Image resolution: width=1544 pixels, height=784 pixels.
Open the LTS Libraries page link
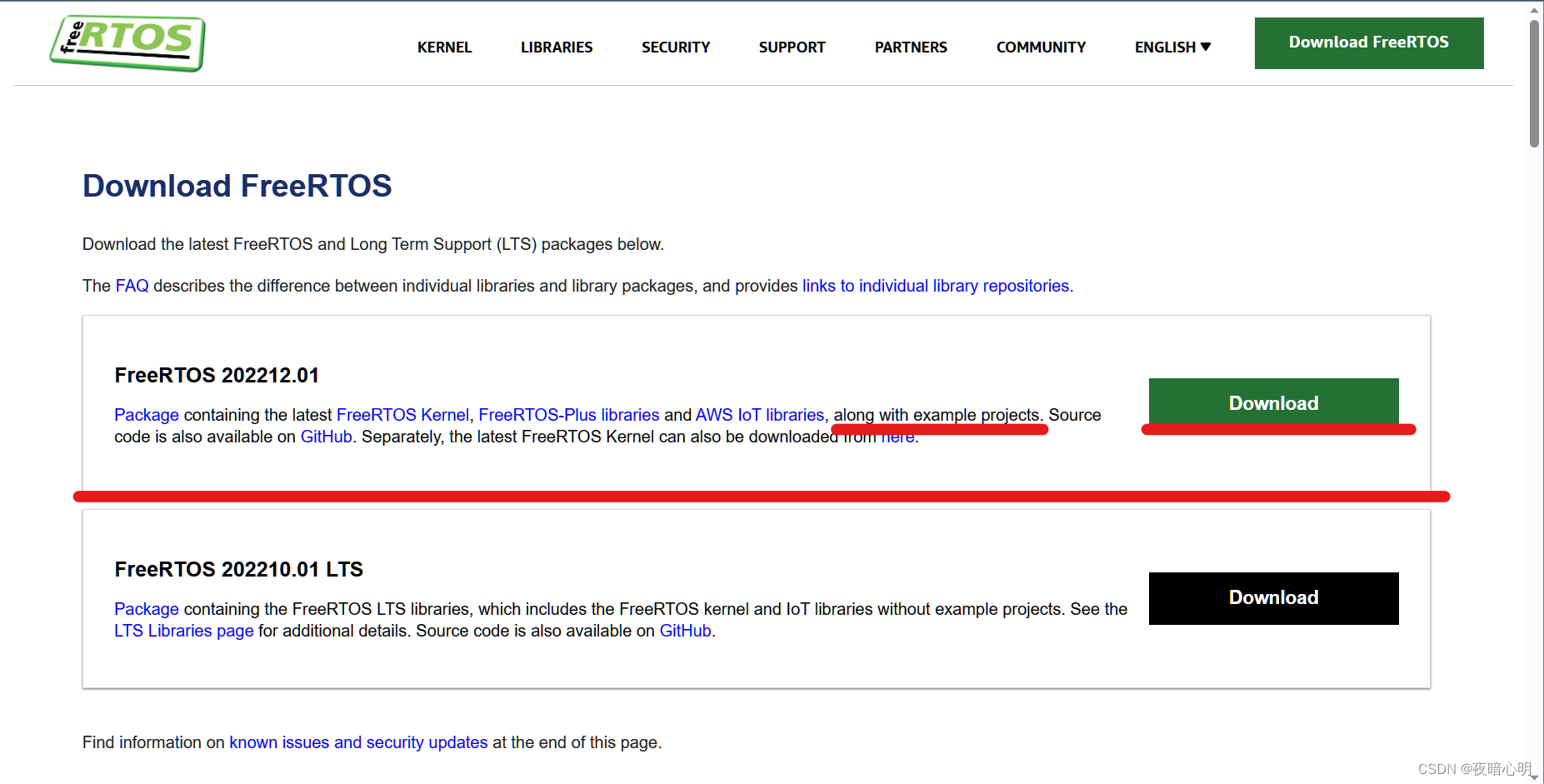pos(183,631)
